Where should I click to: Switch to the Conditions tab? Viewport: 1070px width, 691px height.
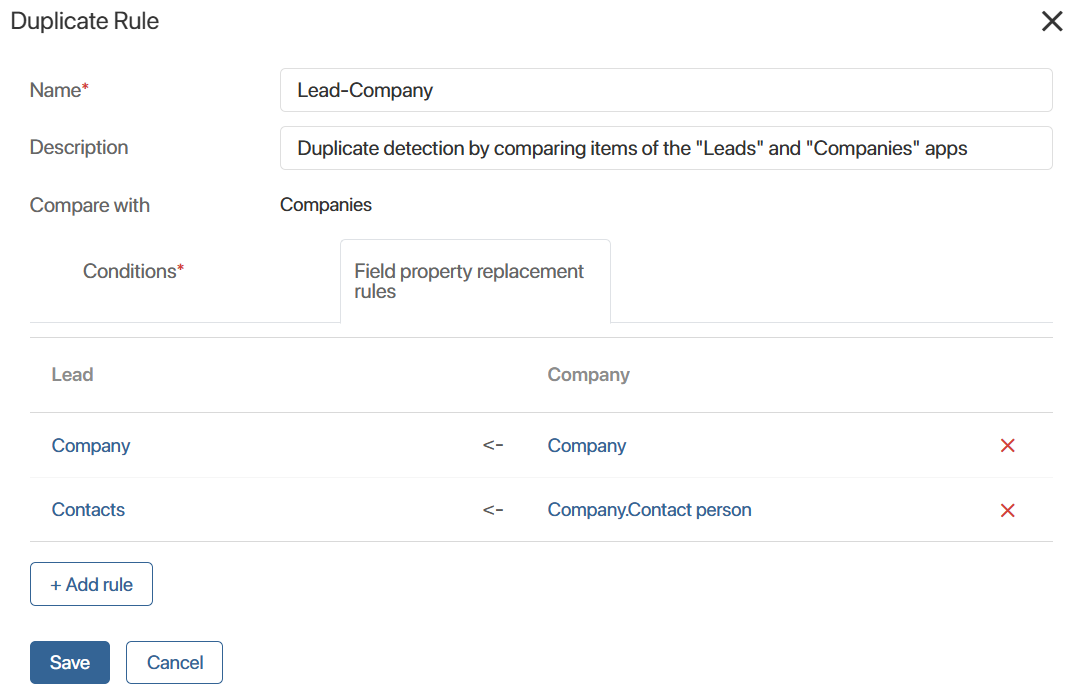click(x=134, y=270)
